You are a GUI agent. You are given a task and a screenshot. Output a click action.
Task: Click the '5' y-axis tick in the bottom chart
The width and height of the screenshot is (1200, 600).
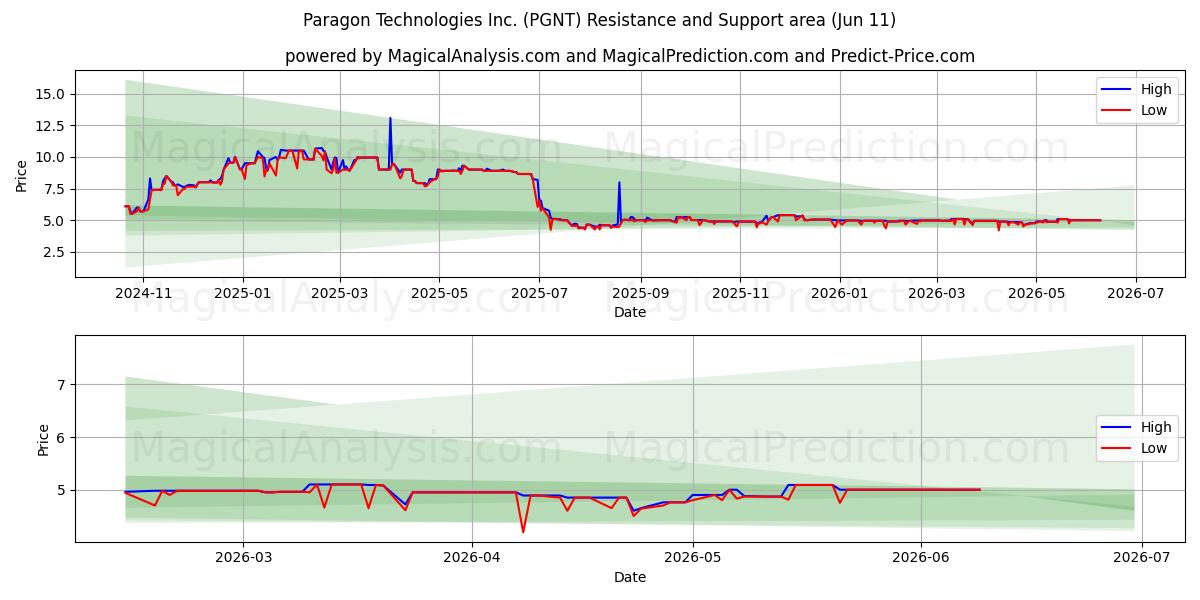(x=62, y=490)
